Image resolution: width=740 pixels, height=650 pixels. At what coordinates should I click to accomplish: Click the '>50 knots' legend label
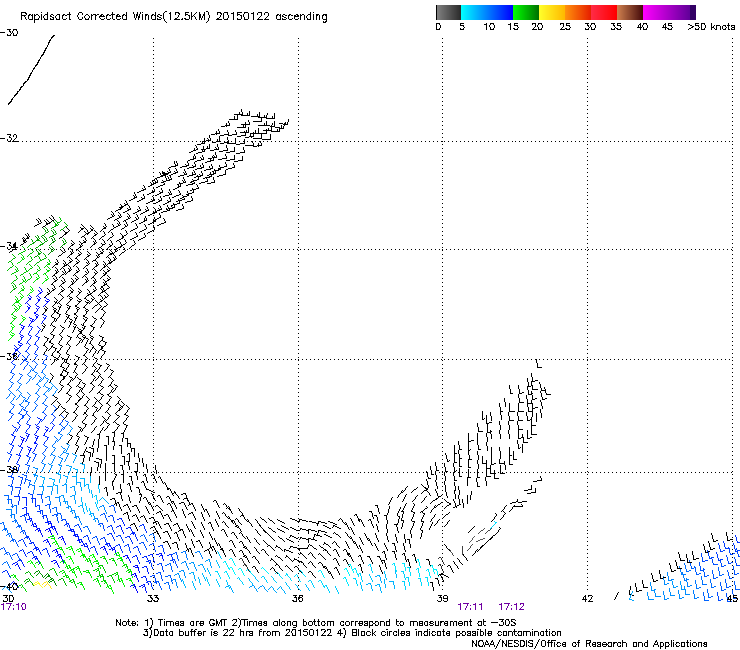(x=711, y=27)
